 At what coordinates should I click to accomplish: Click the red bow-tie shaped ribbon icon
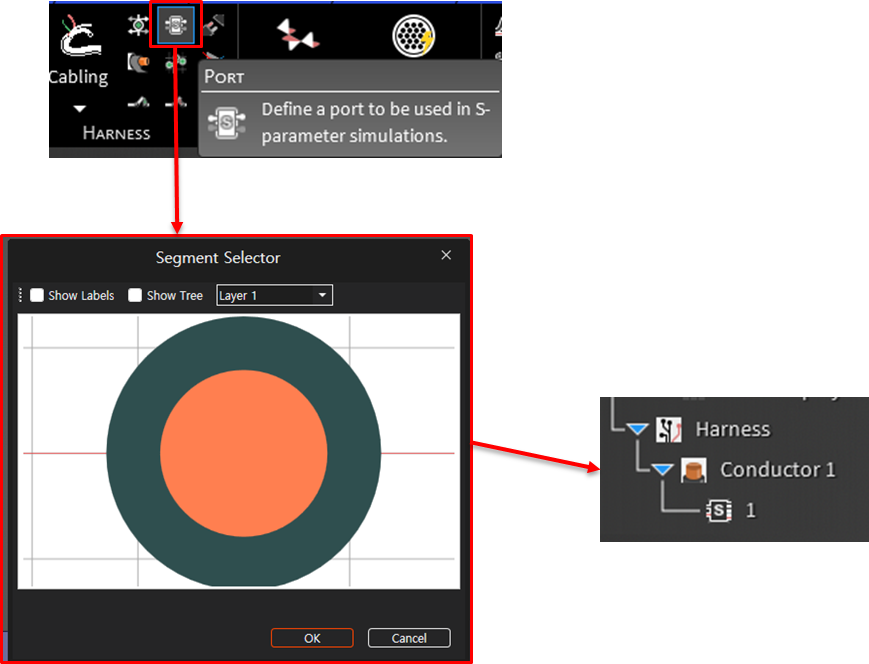pos(298,35)
